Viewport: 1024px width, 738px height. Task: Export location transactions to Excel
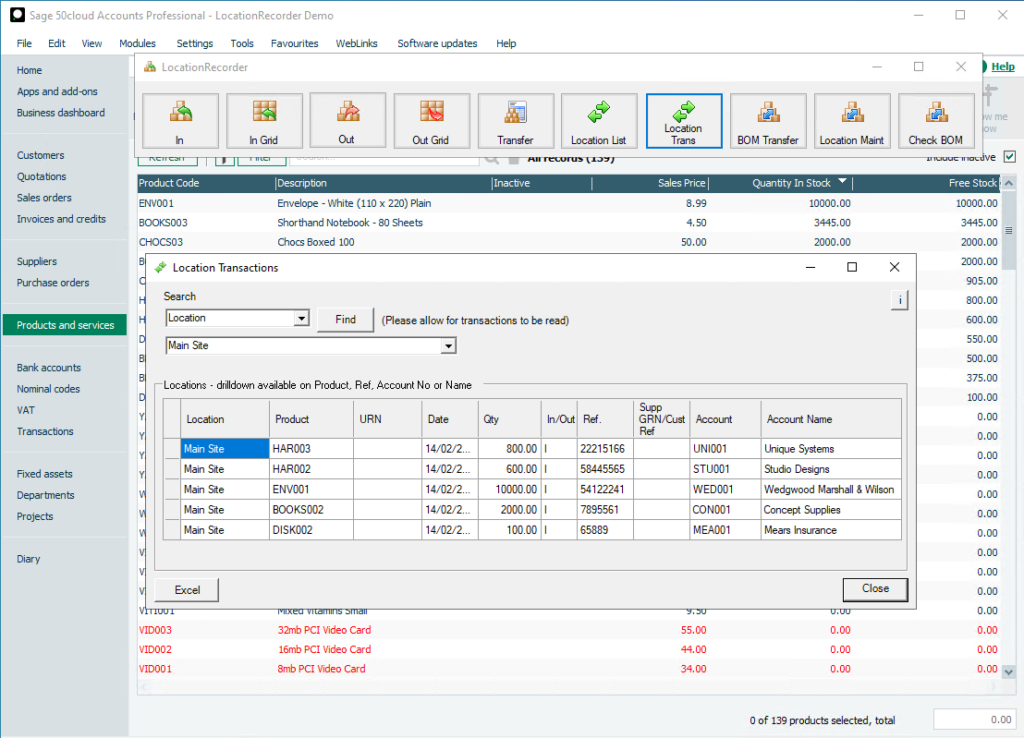click(185, 590)
